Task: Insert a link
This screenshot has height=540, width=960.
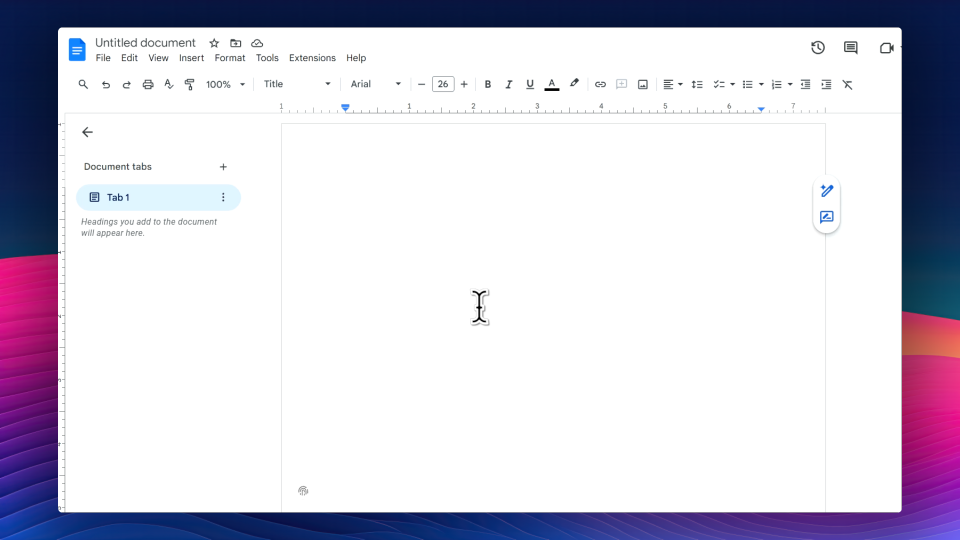Action: [600, 84]
